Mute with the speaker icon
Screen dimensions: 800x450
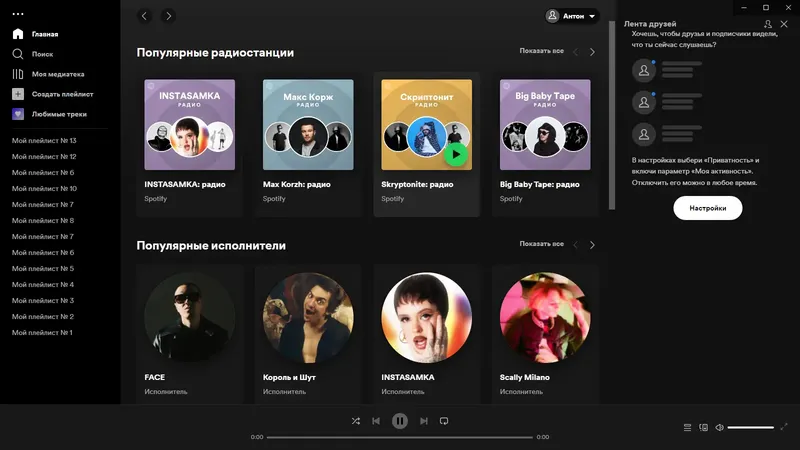(719, 428)
